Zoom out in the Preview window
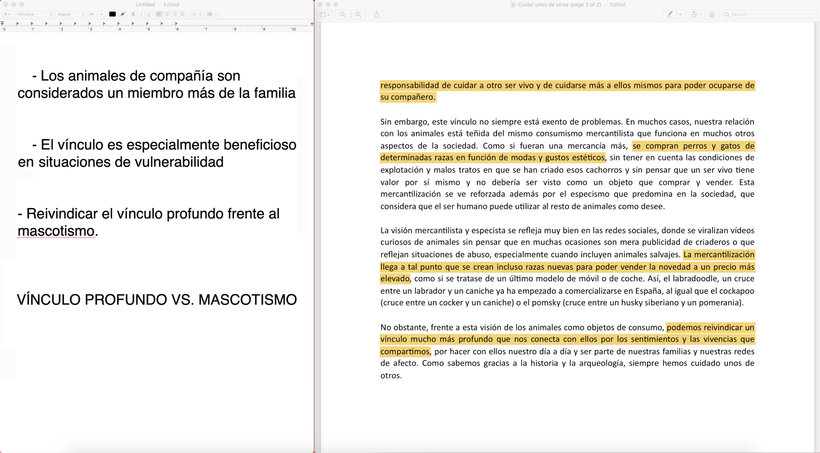 pos(343,14)
